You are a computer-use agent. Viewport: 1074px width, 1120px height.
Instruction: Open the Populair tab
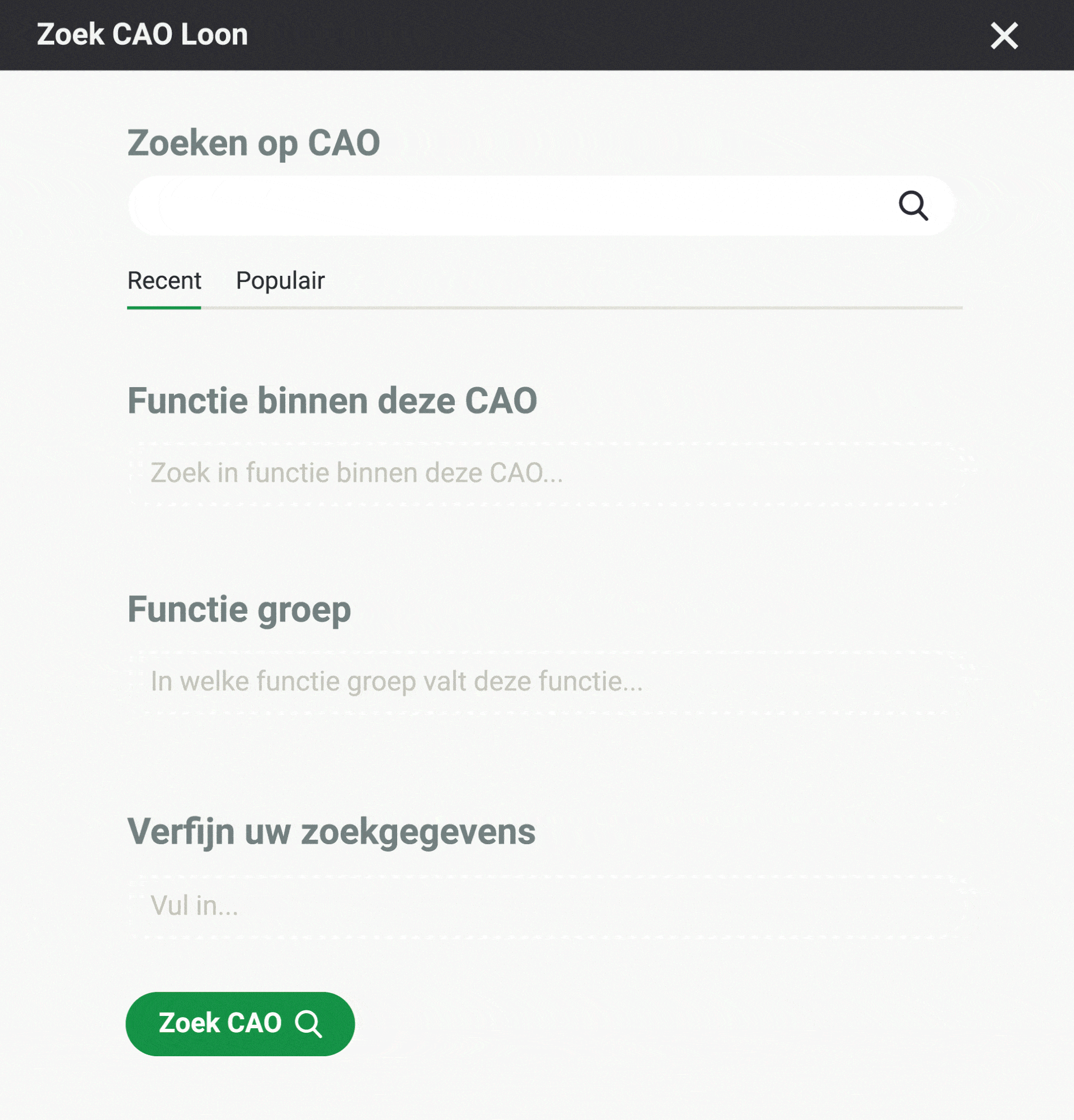(280, 281)
